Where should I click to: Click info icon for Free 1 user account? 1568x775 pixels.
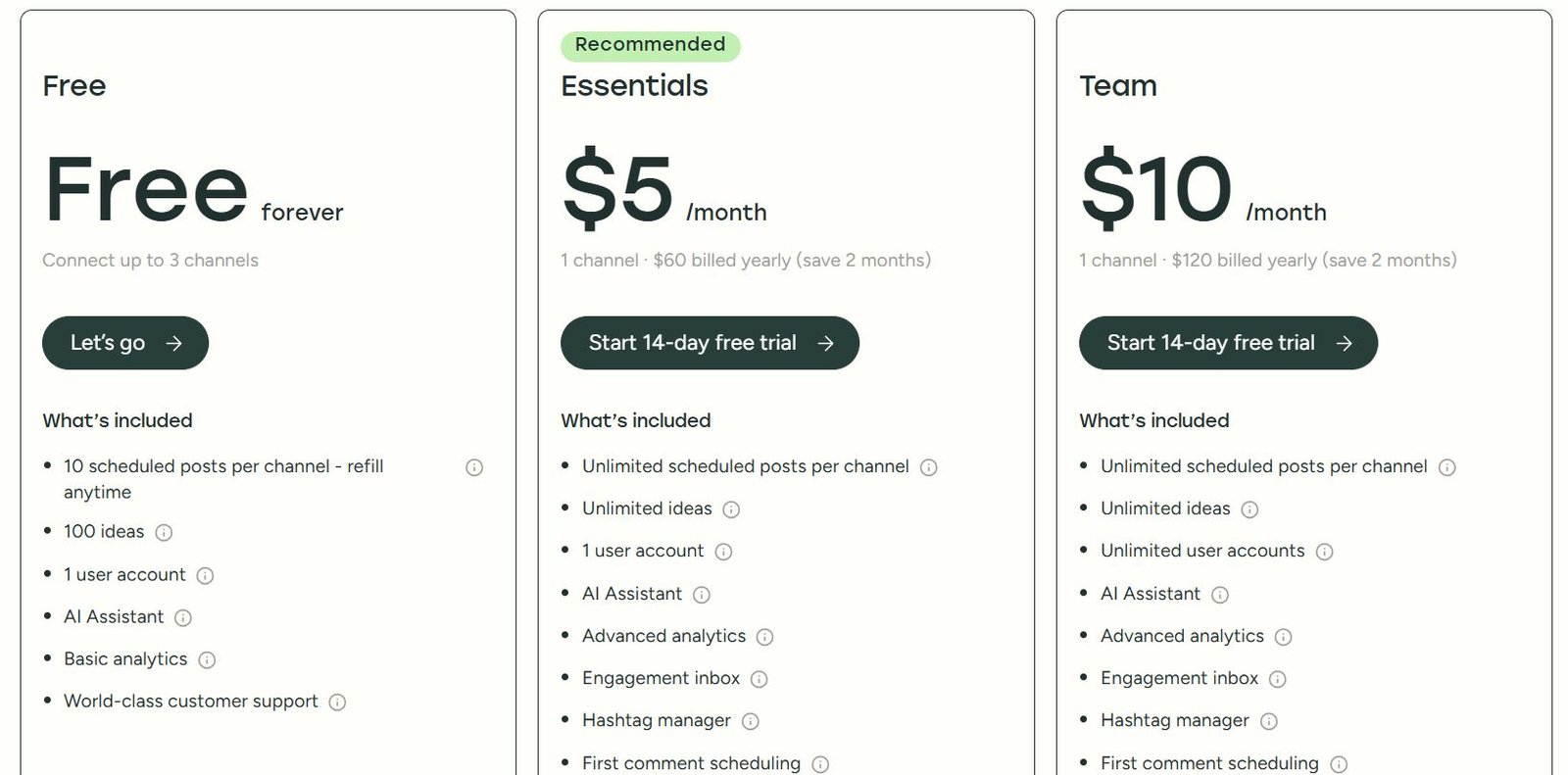(x=205, y=575)
